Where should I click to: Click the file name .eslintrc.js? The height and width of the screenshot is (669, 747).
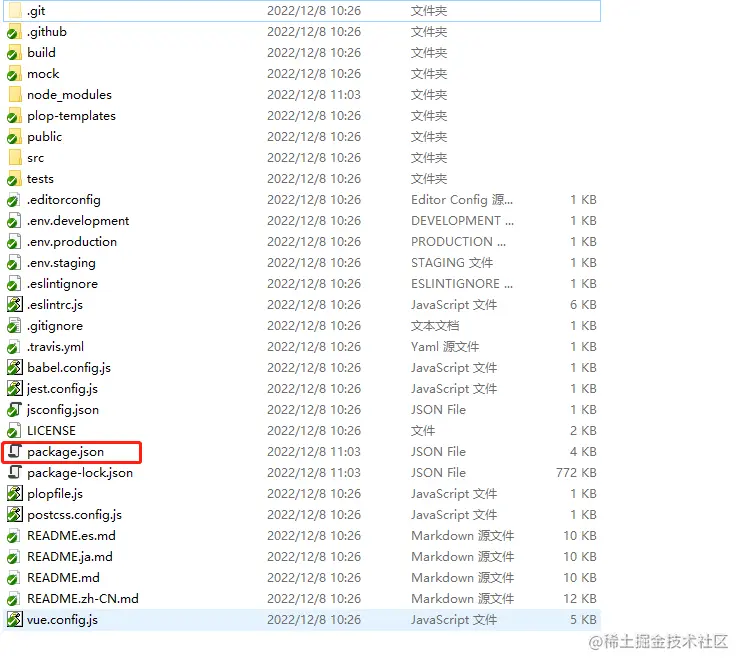(55, 305)
